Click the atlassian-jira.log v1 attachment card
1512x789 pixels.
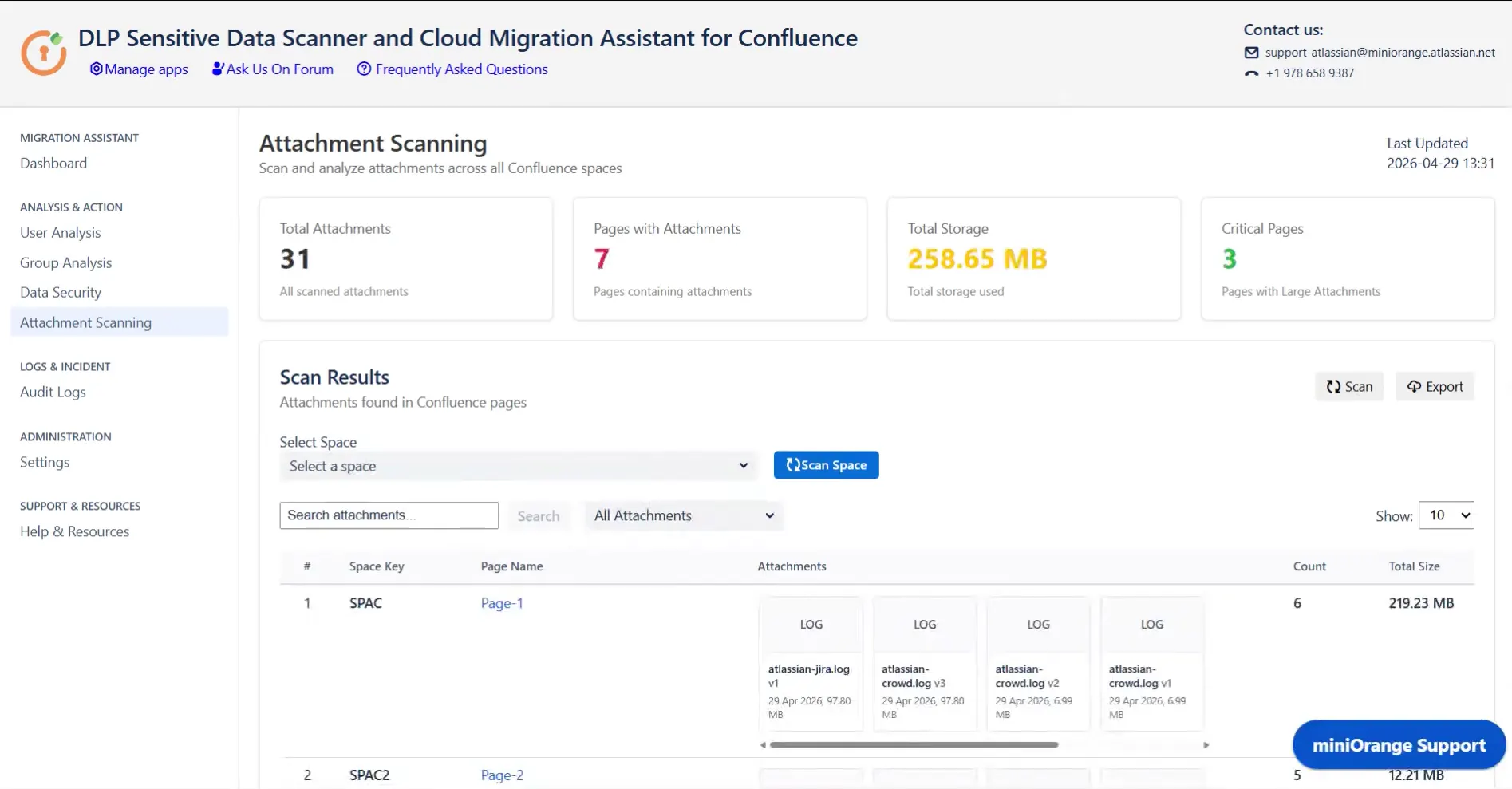point(811,664)
